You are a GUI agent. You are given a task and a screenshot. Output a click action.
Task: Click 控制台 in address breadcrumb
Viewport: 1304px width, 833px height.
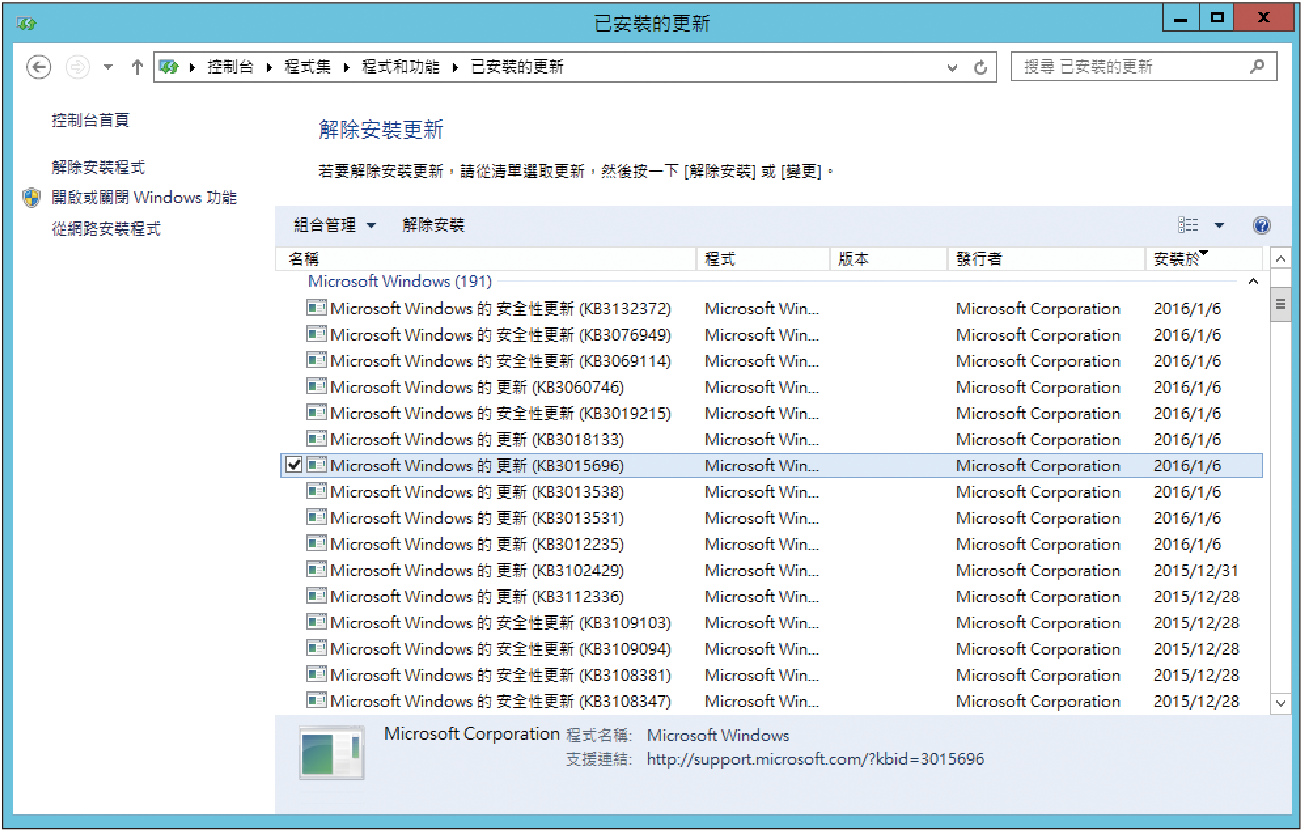coord(230,67)
